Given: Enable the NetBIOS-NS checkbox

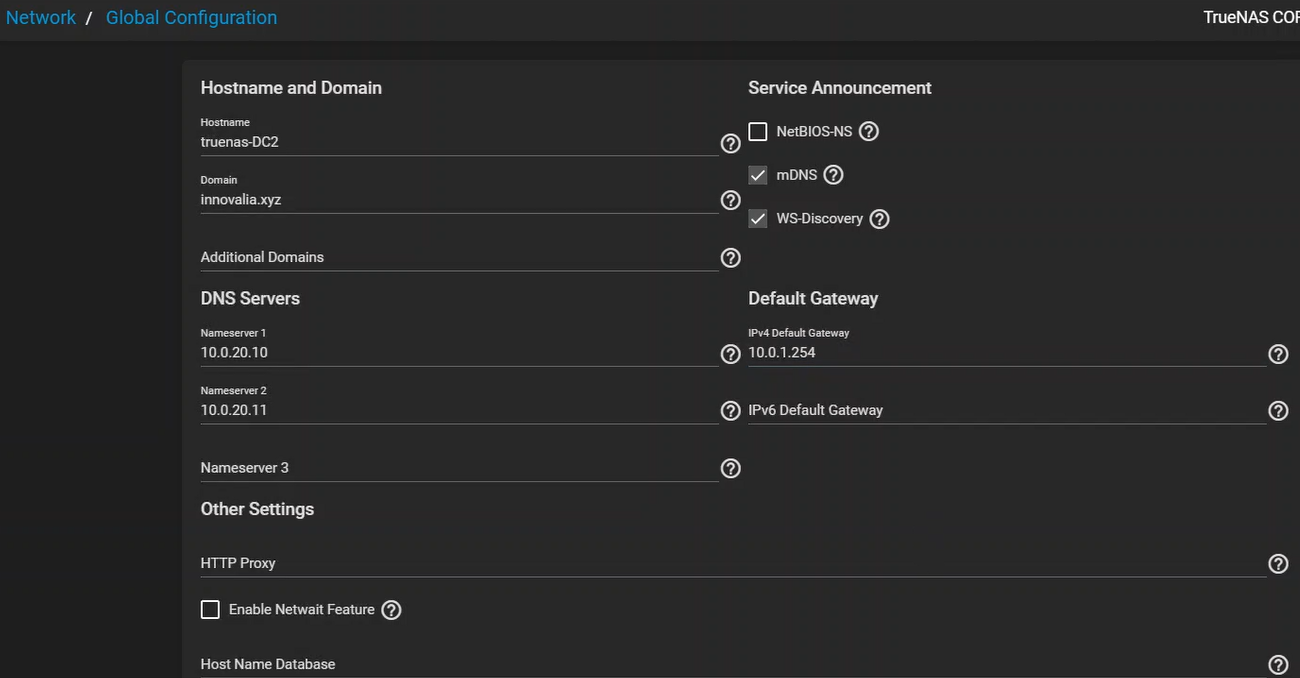Looking at the screenshot, I should [x=758, y=132].
